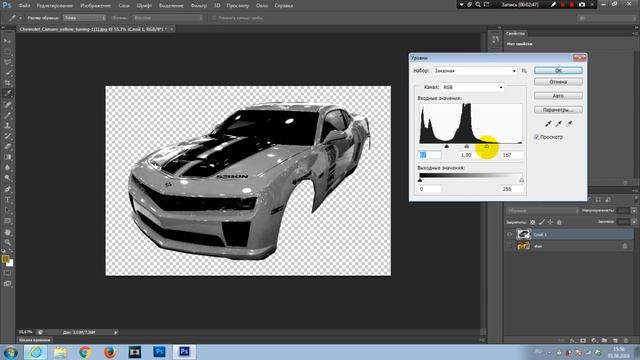This screenshot has width=640, height=360.
Task: Create new adjustment layer icon
Action: click(x=594, y=340)
